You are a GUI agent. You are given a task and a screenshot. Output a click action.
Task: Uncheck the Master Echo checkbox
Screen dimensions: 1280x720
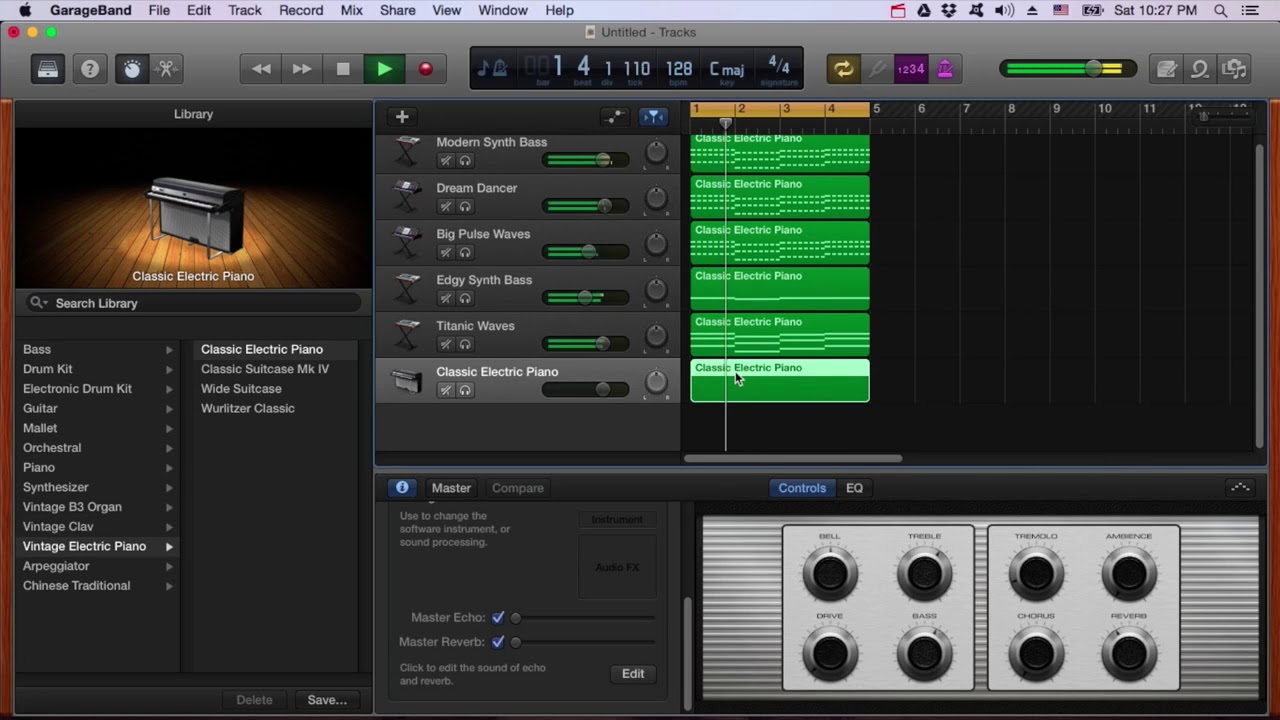[498, 618]
